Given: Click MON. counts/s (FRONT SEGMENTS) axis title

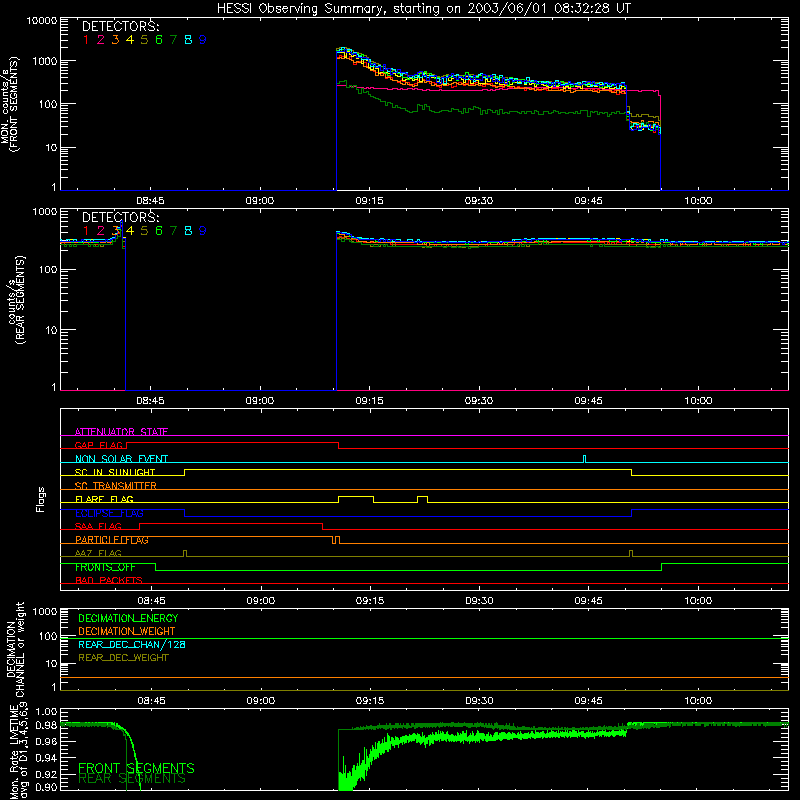Looking at the screenshot, I should (x=9, y=104).
